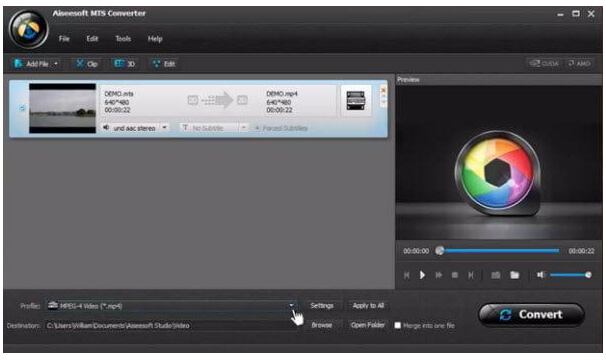The height and width of the screenshot is (361, 606).
Task: Click the Aiseesoft app logo
Action: (29, 29)
